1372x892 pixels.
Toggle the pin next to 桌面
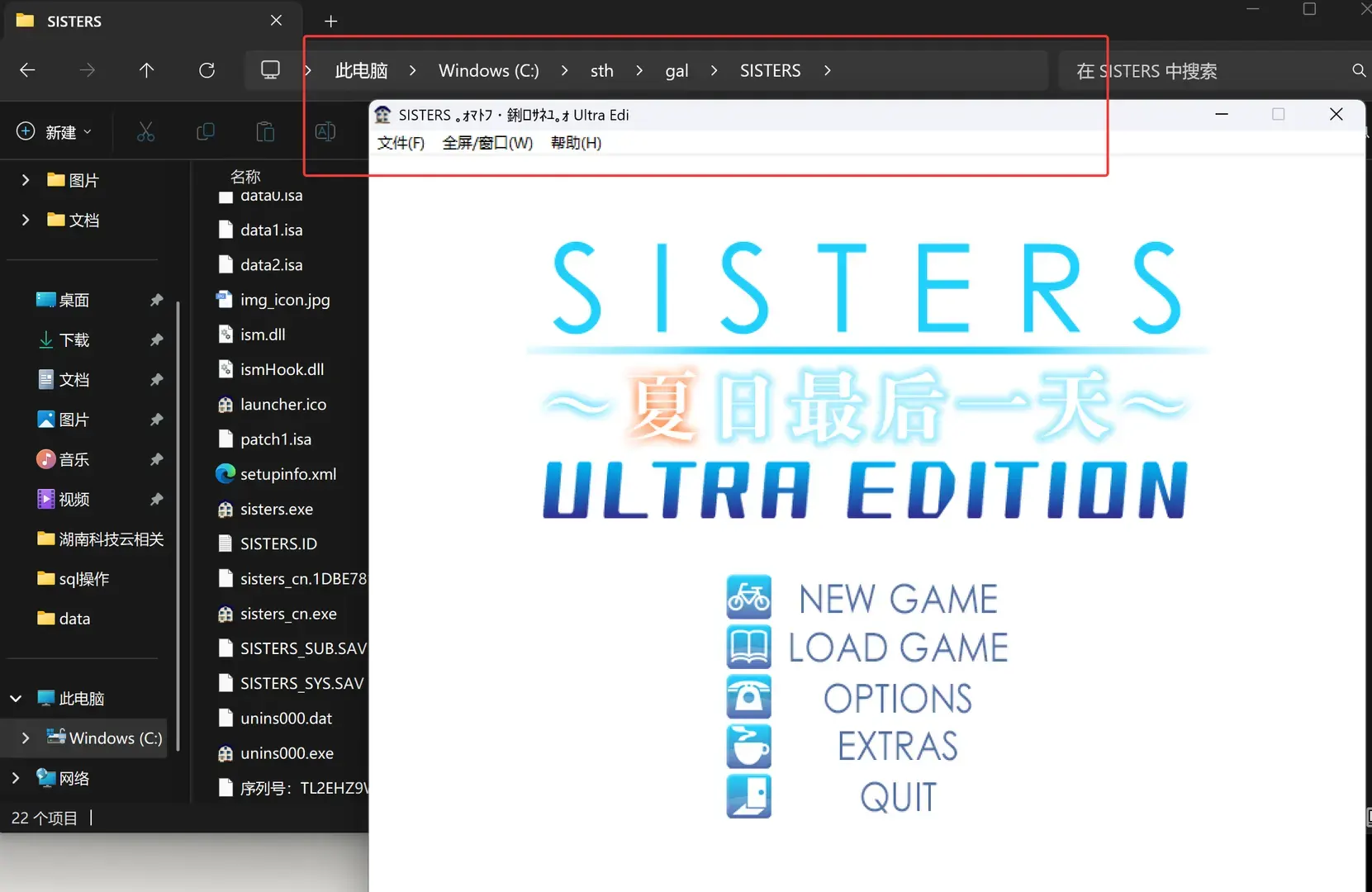tap(156, 300)
